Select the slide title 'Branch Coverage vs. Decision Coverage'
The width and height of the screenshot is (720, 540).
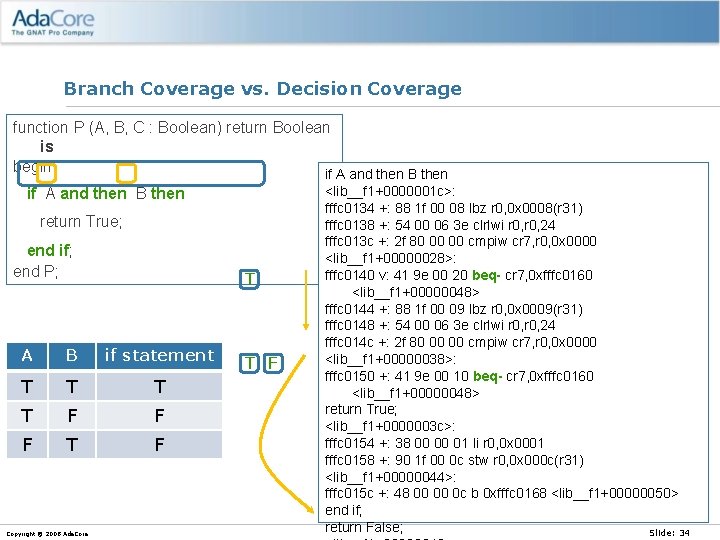(x=263, y=89)
